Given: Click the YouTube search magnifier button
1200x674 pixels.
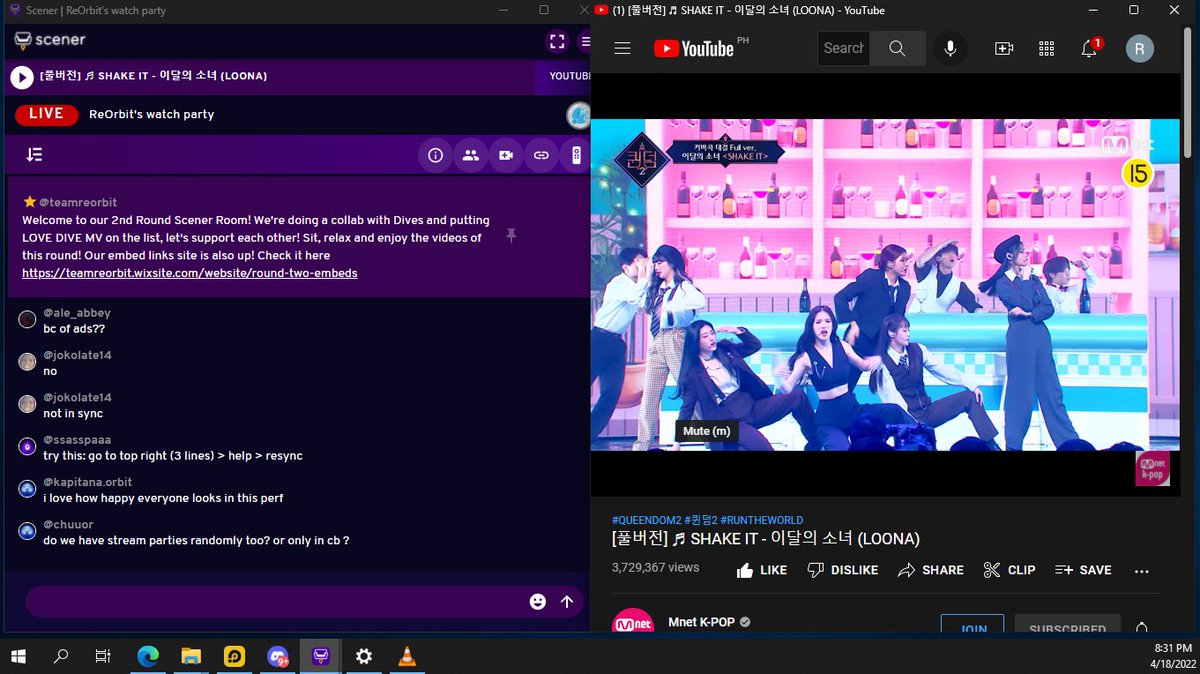Looking at the screenshot, I should 897,48.
